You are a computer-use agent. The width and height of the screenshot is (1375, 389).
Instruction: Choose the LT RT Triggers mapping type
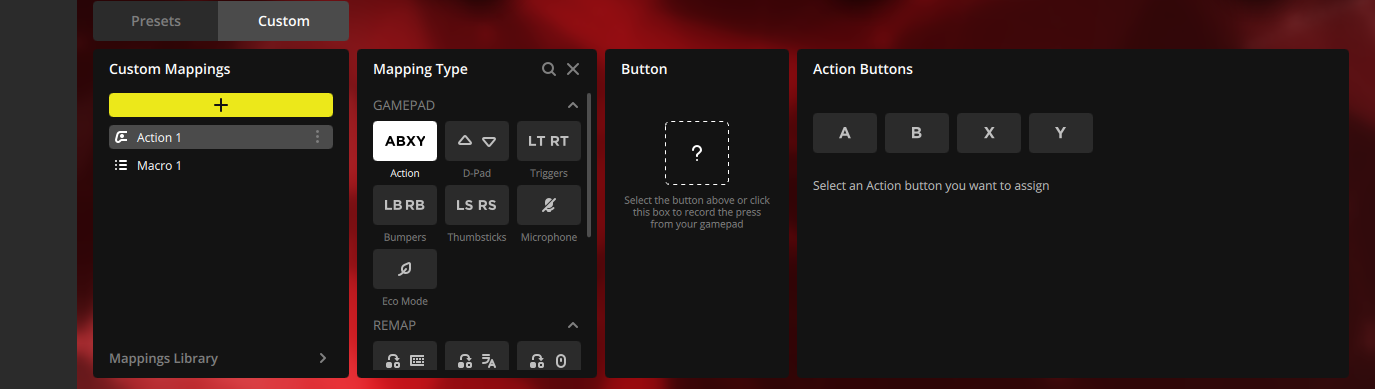(x=549, y=141)
